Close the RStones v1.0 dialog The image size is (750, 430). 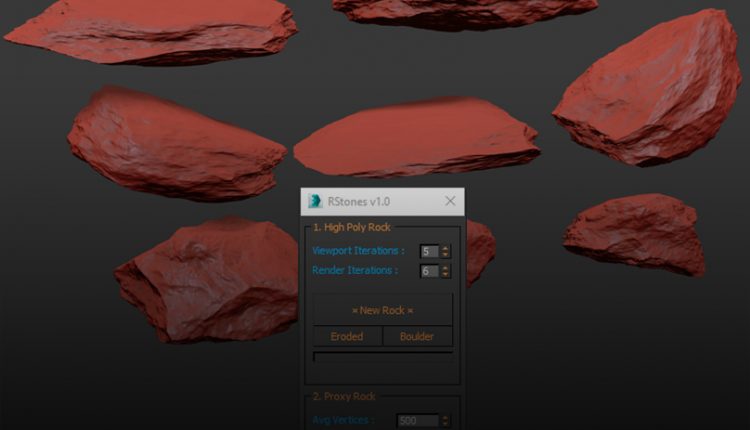450,201
